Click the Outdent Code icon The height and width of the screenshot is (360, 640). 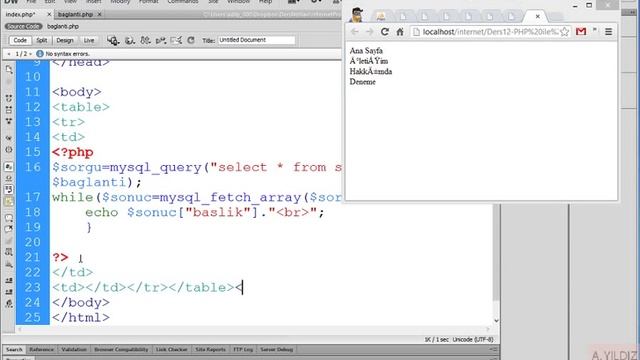pos(9,292)
